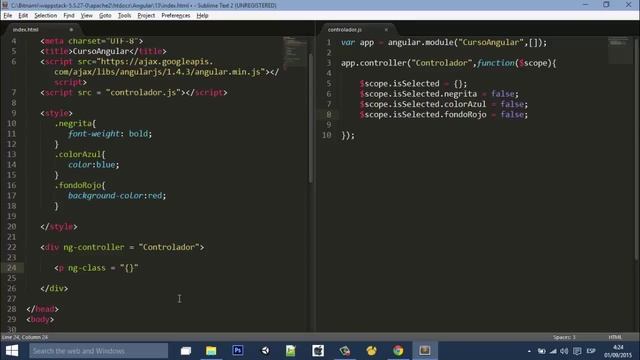Click the ESP input language indicator
The width and height of the screenshot is (640, 360).
591,351
